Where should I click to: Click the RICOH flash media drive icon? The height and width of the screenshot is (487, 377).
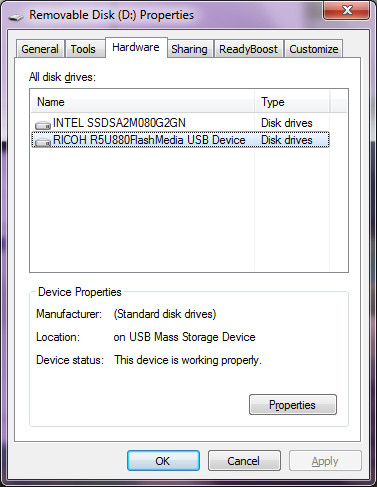(x=43, y=142)
